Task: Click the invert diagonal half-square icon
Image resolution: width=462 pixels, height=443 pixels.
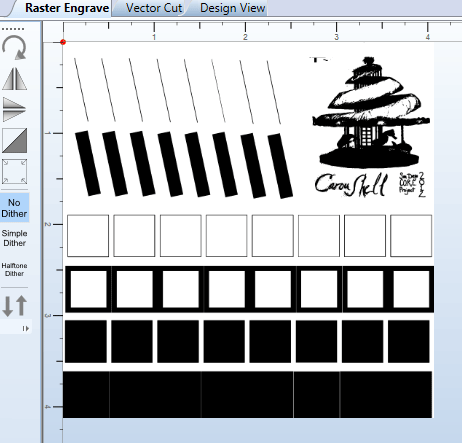Action: click(14, 140)
